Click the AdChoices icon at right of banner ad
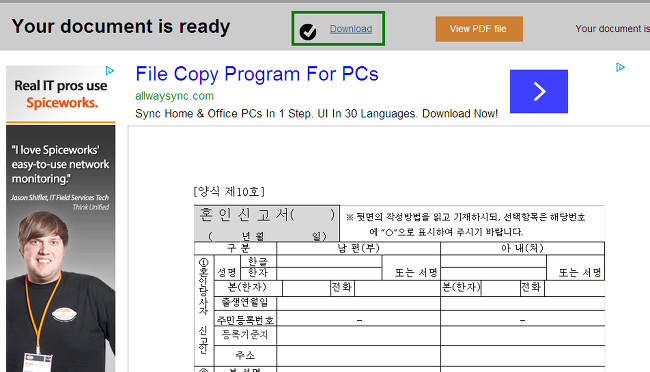Screen dimensions: 650x372 coord(620,67)
